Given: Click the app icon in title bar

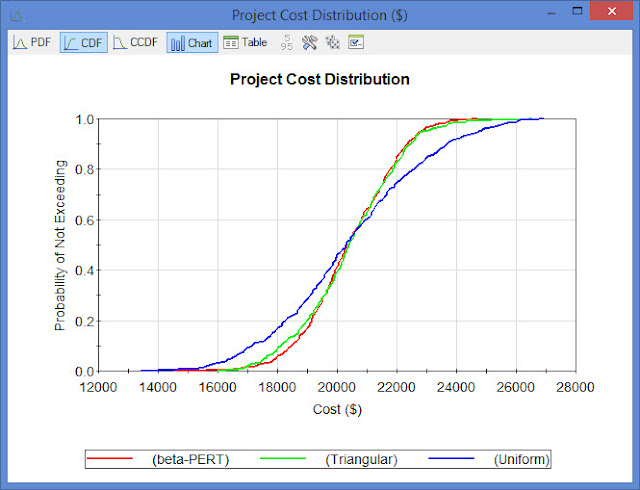Looking at the screenshot, I should point(18,16).
